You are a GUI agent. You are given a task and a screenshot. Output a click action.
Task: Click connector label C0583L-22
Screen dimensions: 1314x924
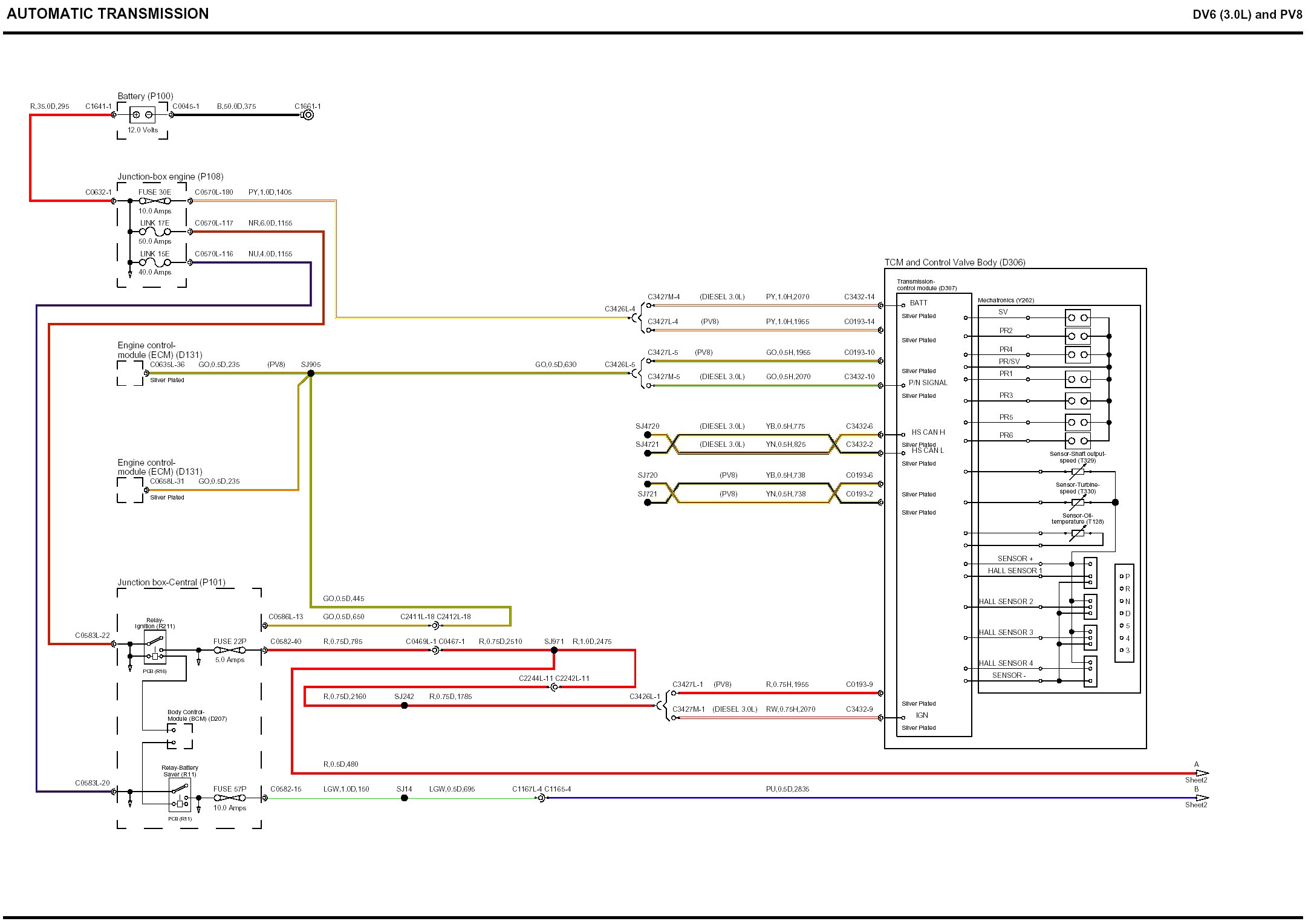93,636
